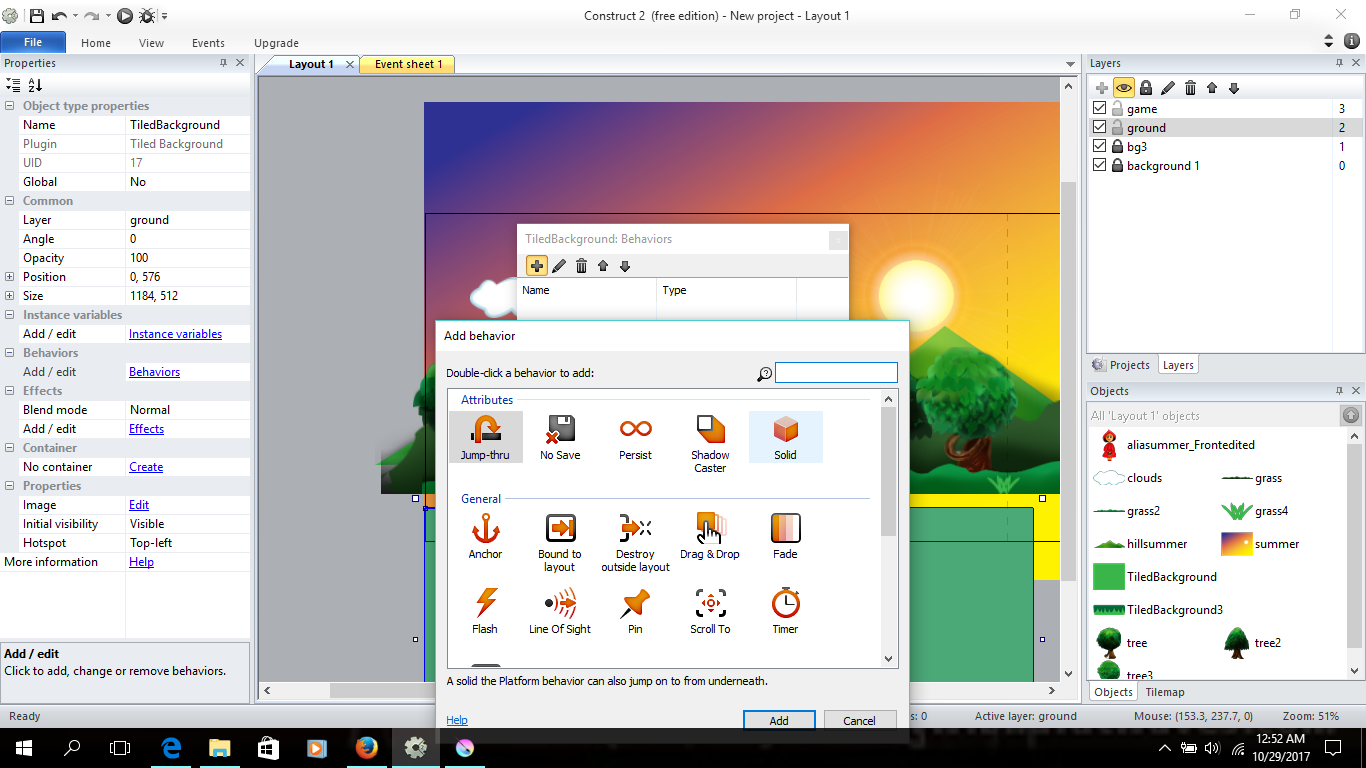Toggle the lock on the background 1 layer
Viewport: 1366px width, 768px height.
1117,165
